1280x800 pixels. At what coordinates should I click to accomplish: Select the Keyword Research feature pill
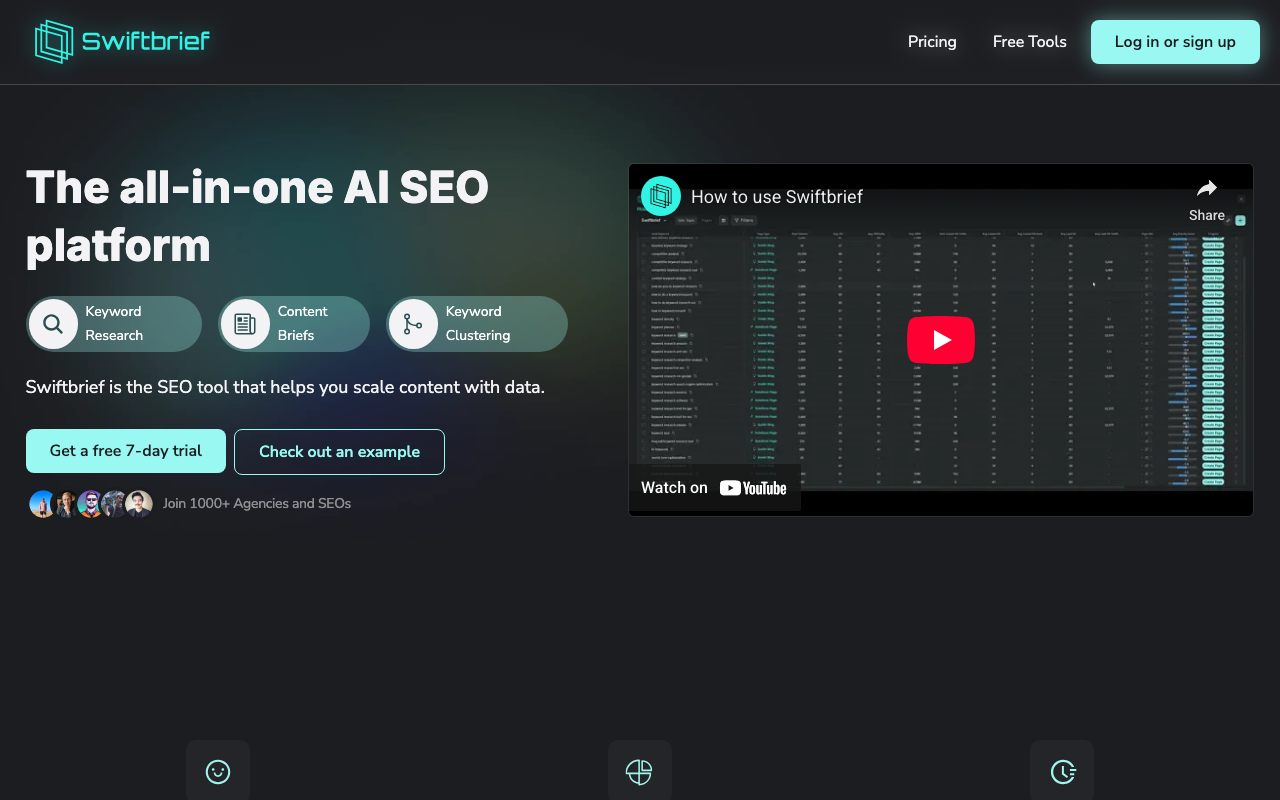pyautogui.click(x=114, y=324)
